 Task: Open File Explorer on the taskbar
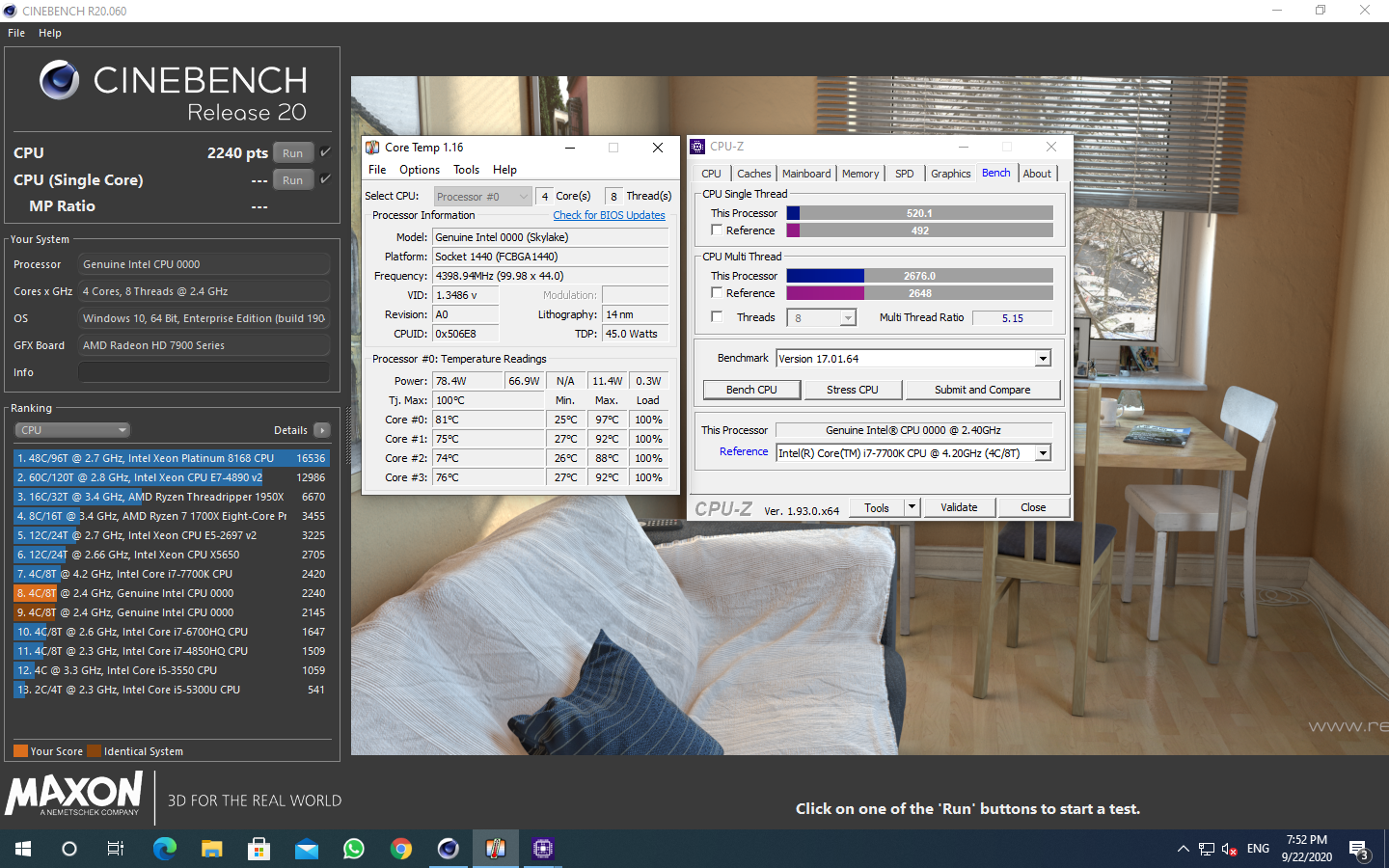212,849
